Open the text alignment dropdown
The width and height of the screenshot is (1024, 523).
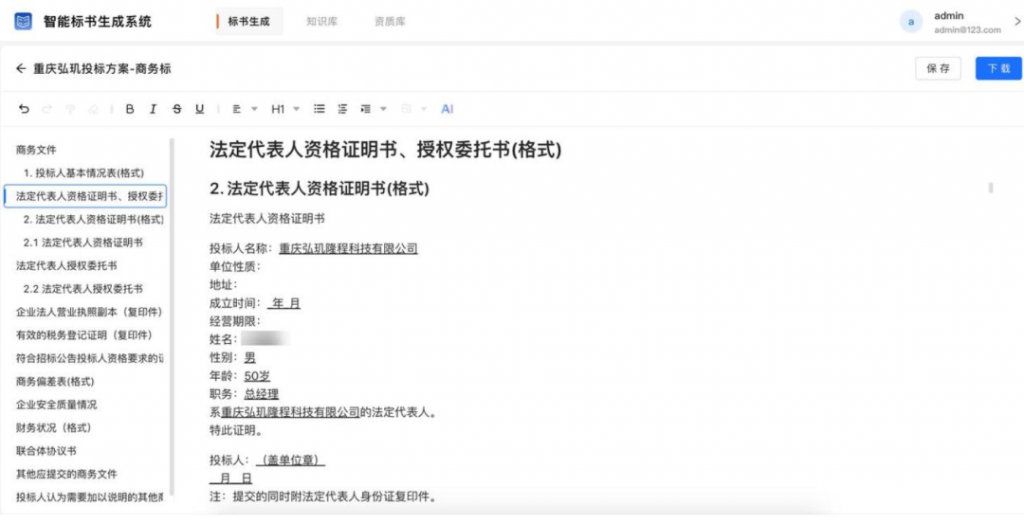coord(244,109)
